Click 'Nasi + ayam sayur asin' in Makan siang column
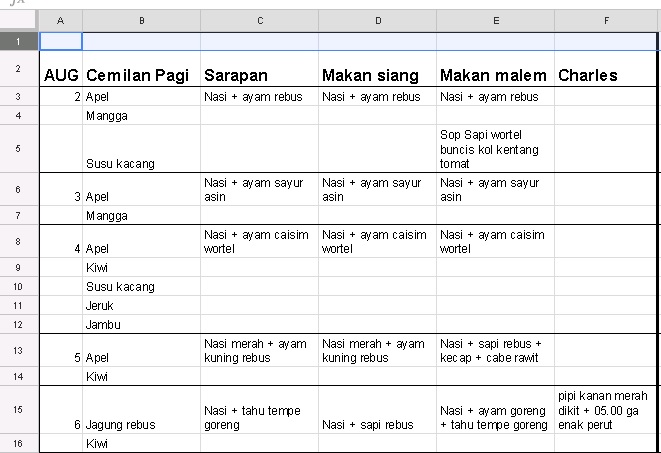Viewport: 661px width, 453px height. point(378,189)
